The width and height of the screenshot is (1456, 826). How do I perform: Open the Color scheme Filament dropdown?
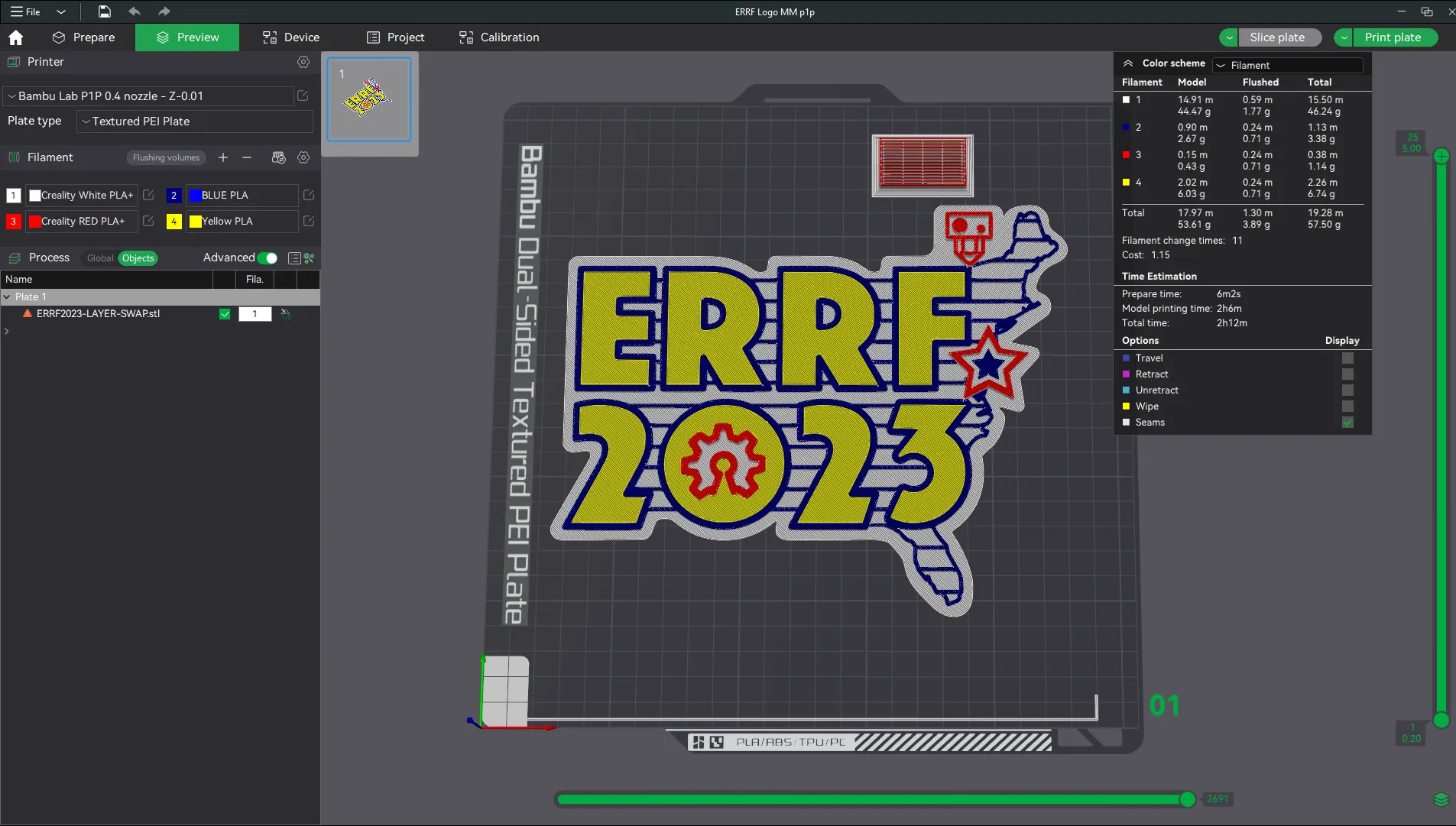[x=1287, y=66]
